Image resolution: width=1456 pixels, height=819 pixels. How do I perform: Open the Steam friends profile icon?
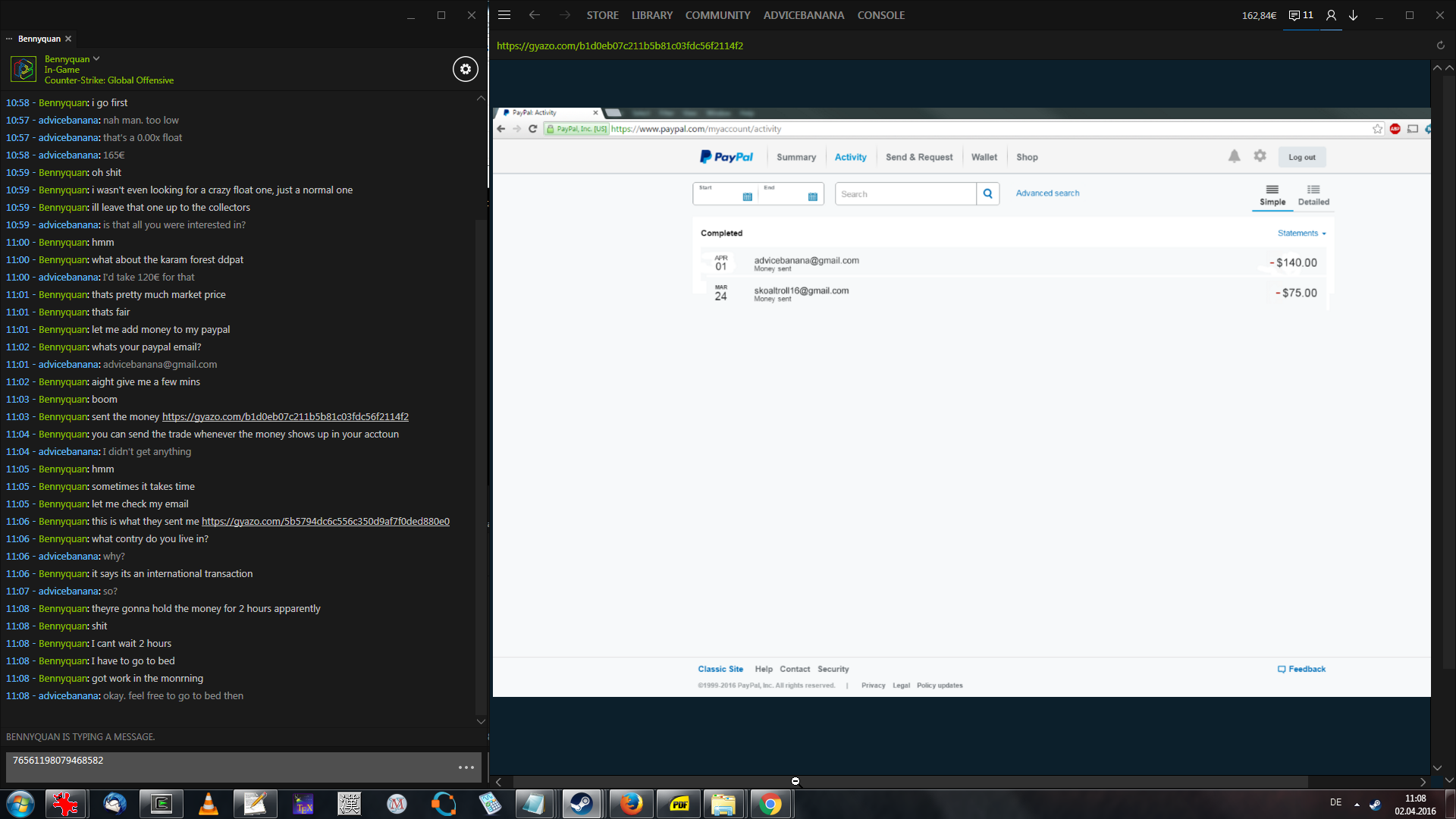click(1331, 15)
